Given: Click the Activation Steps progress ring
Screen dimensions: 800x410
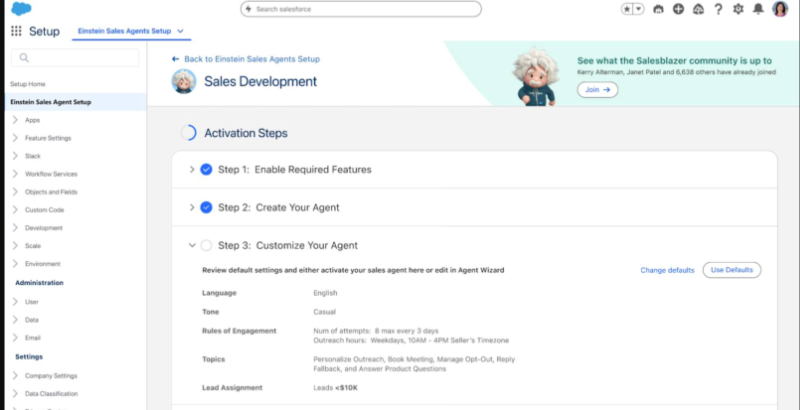Looking at the screenshot, I should [188, 133].
